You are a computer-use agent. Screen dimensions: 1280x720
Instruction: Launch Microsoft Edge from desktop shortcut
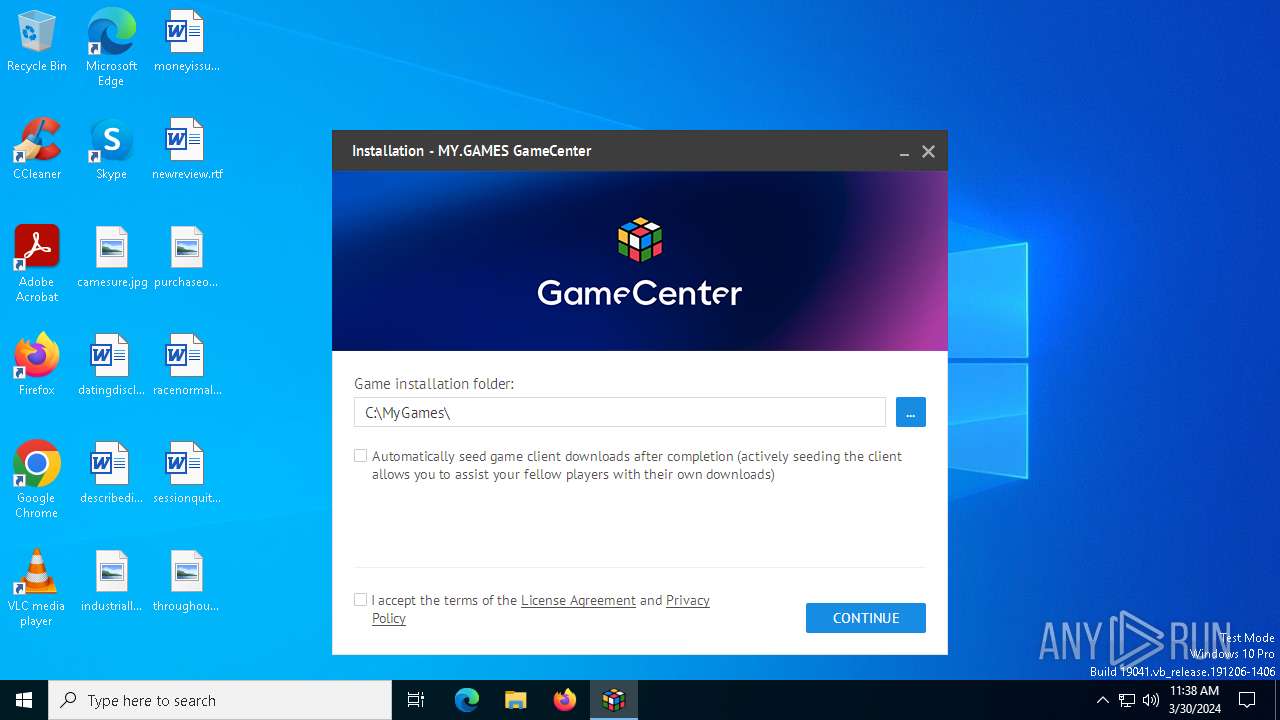click(x=111, y=47)
